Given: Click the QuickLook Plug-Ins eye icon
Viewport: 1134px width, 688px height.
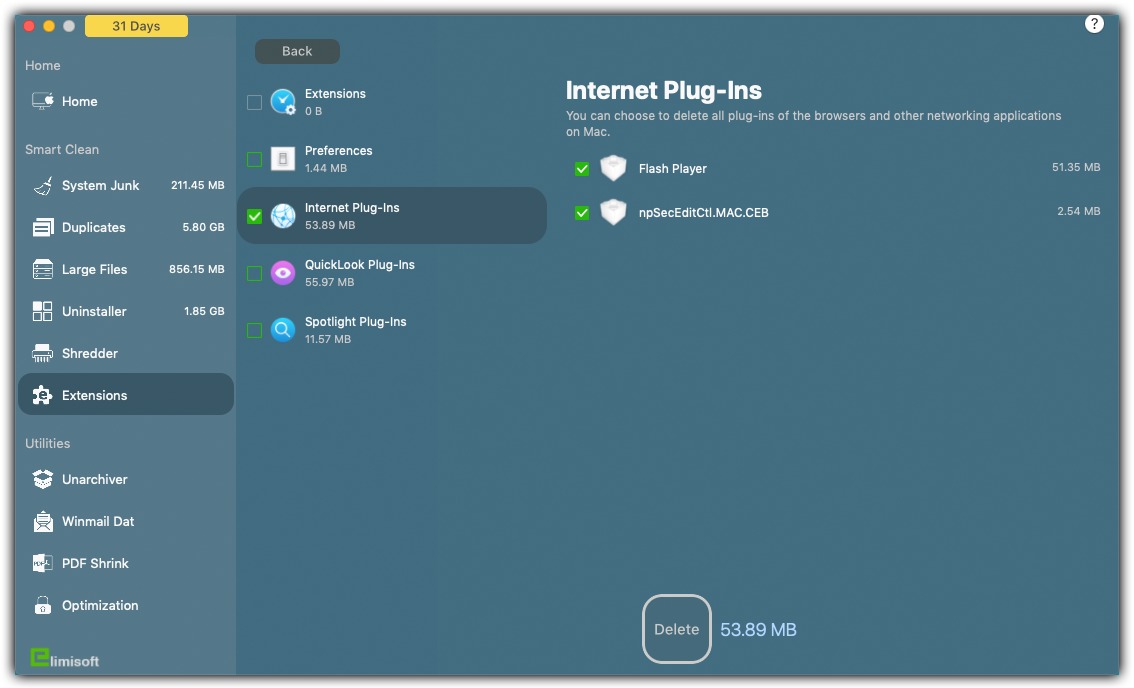Looking at the screenshot, I should pos(283,273).
